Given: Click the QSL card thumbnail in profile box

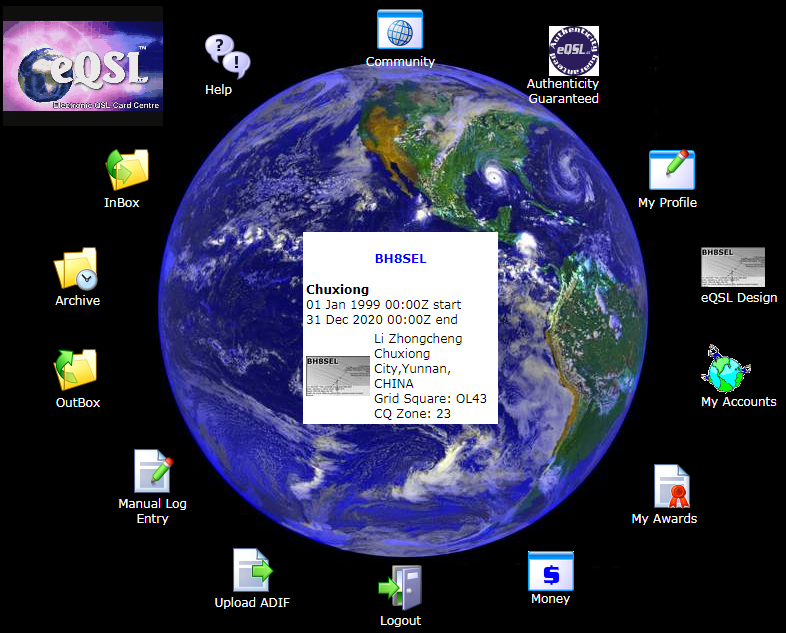Looking at the screenshot, I should [x=336, y=375].
